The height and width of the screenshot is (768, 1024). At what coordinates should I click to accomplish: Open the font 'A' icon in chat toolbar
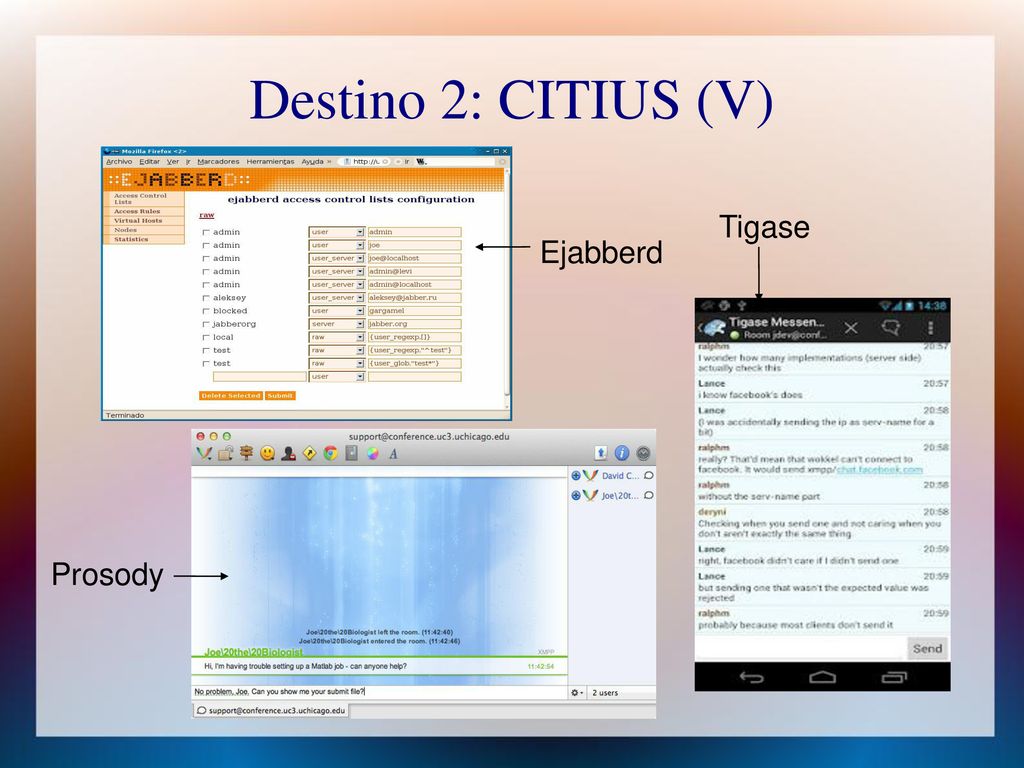(393, 453)
